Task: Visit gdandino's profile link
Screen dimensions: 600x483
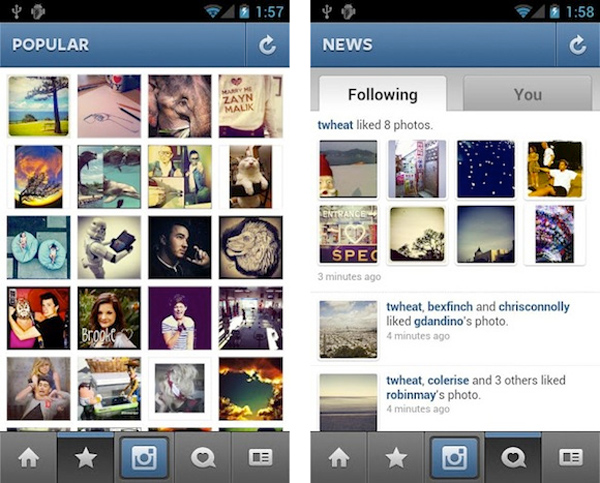Action: [x=439, y=321]
